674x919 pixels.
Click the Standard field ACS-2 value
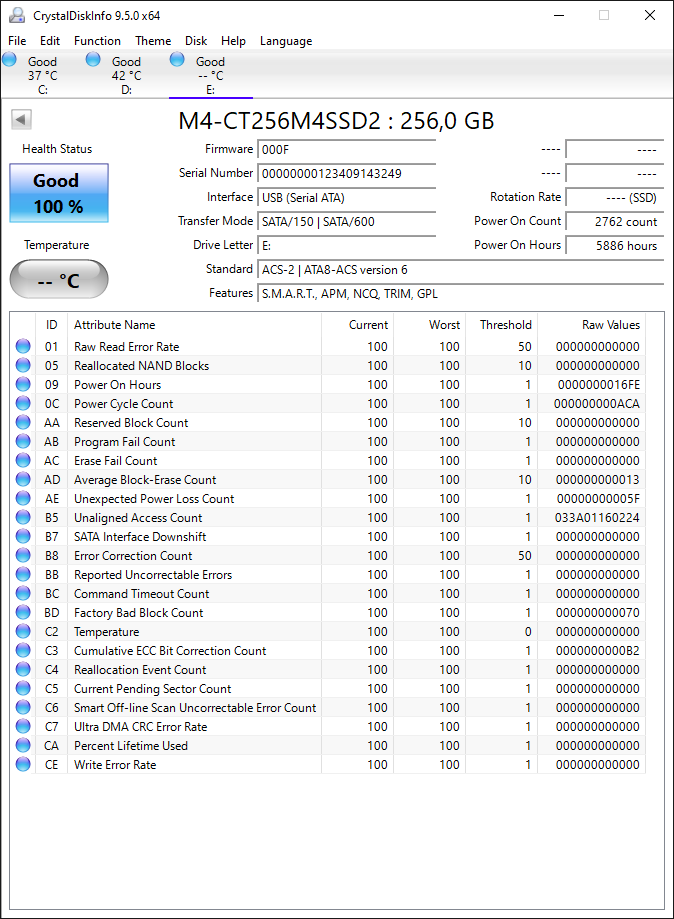(460, 270)
